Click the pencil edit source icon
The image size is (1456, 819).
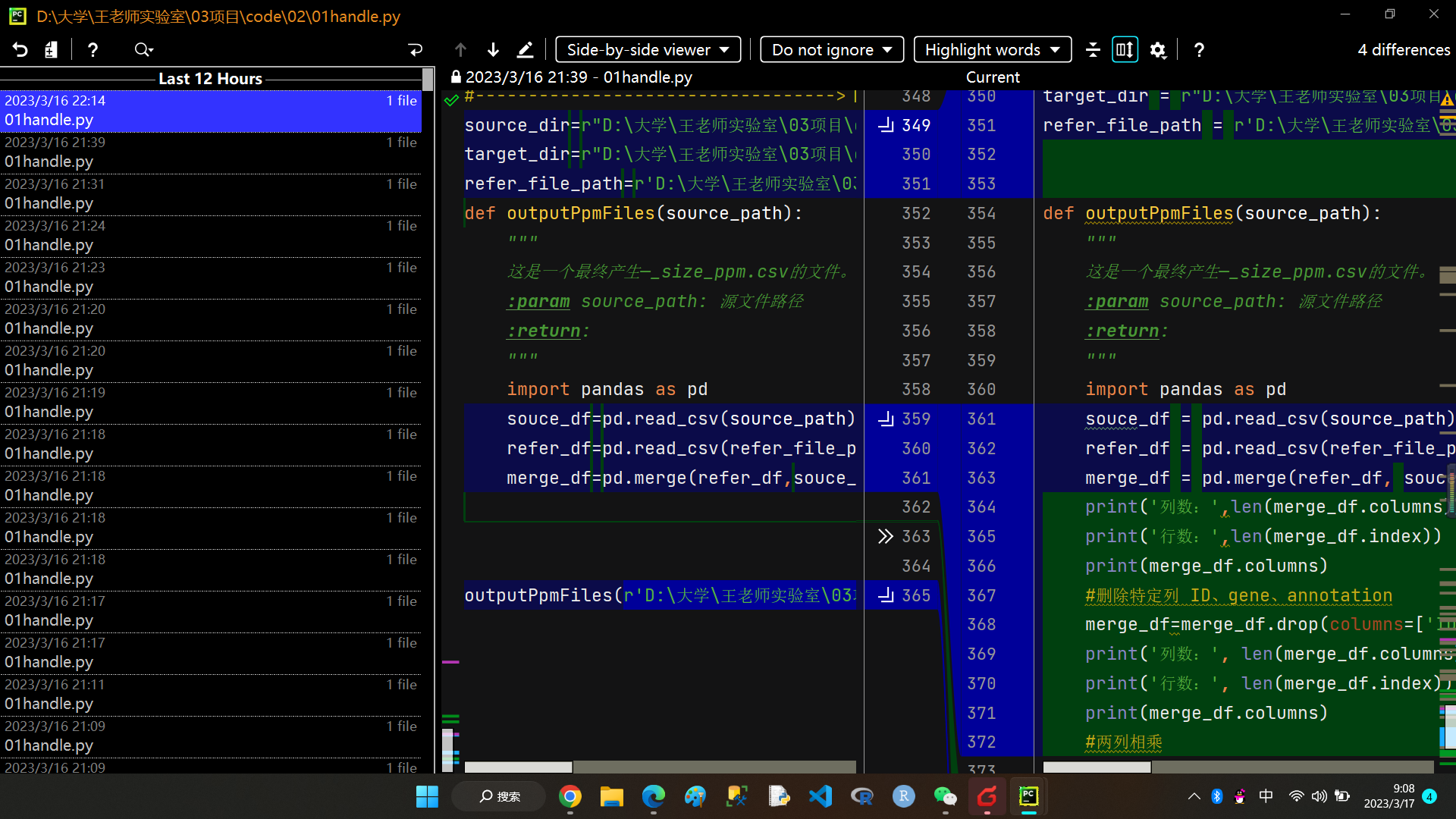point(526,50)
